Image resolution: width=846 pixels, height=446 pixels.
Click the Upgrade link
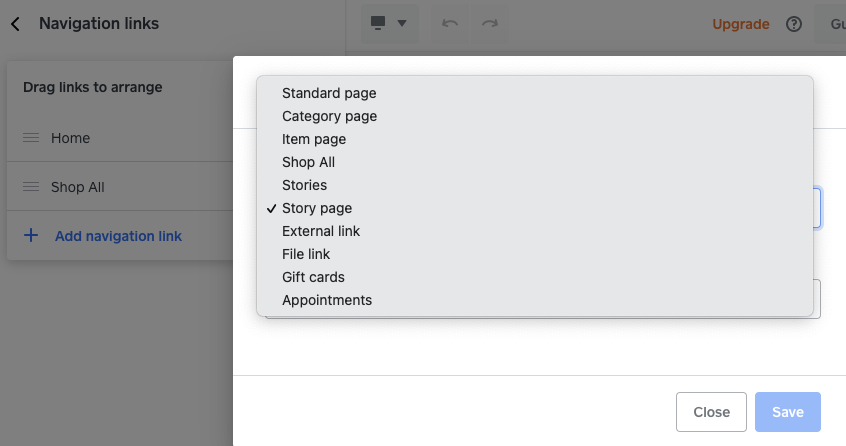point(741,24)
